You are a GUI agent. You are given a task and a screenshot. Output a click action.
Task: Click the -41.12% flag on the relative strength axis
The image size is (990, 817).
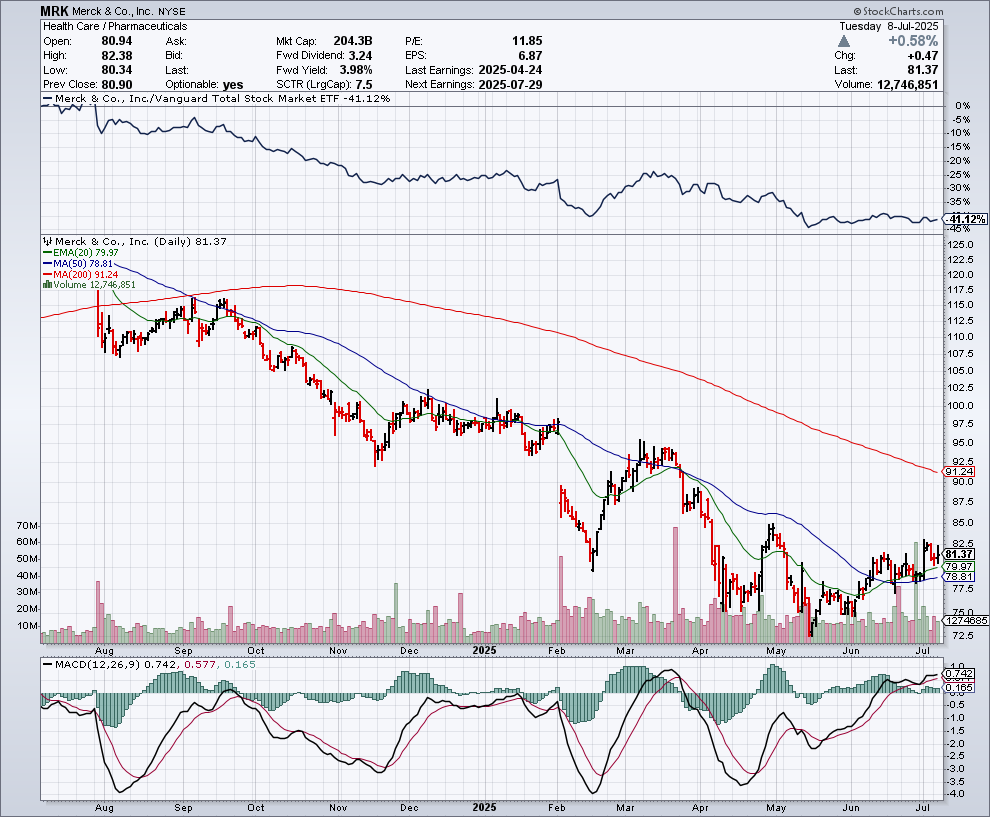coord(965,219)
